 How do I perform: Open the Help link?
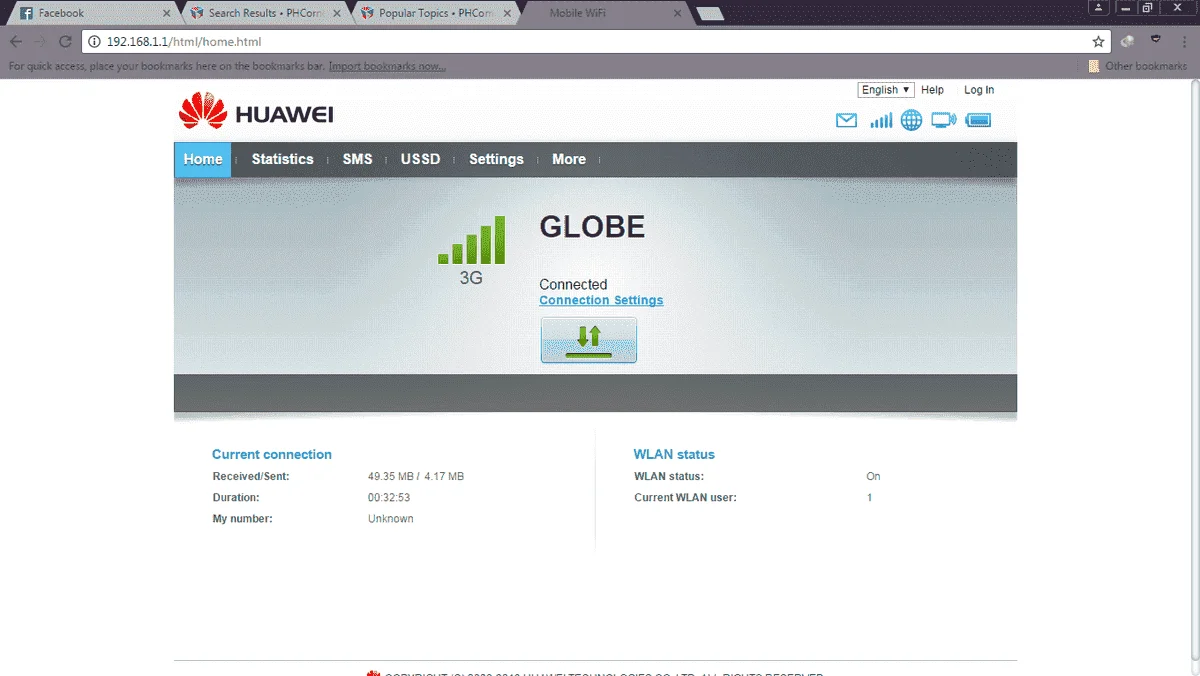tap(932, 90)
